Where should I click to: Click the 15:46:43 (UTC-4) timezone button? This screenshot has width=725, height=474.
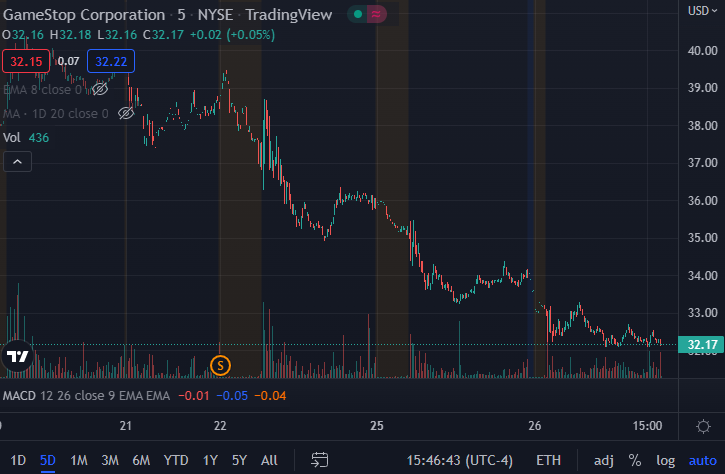(460, 460)
